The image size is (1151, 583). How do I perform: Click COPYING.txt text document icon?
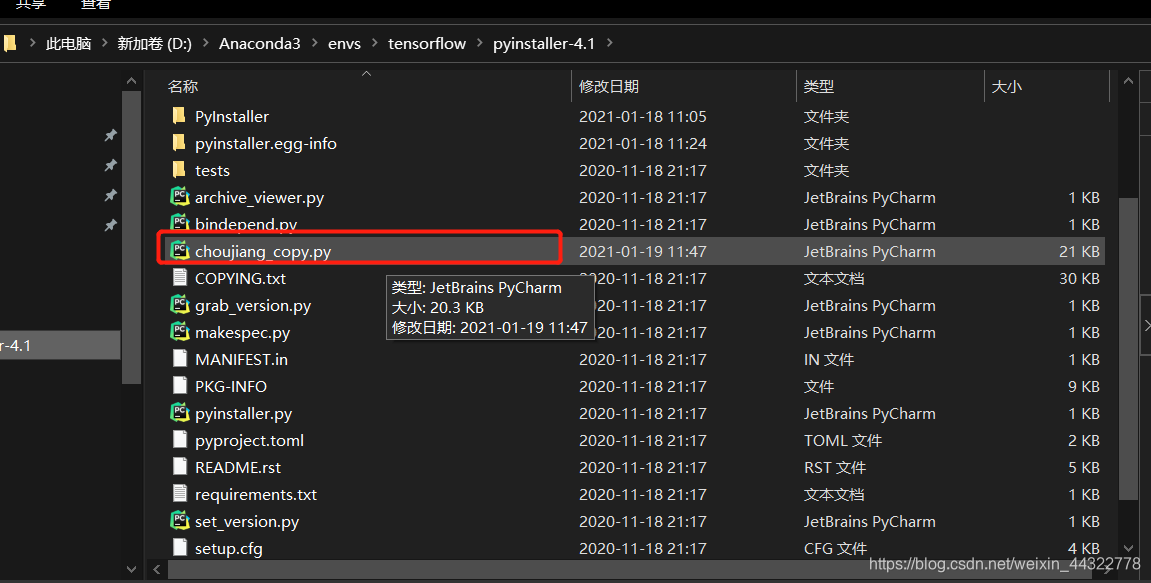point(180,278)
